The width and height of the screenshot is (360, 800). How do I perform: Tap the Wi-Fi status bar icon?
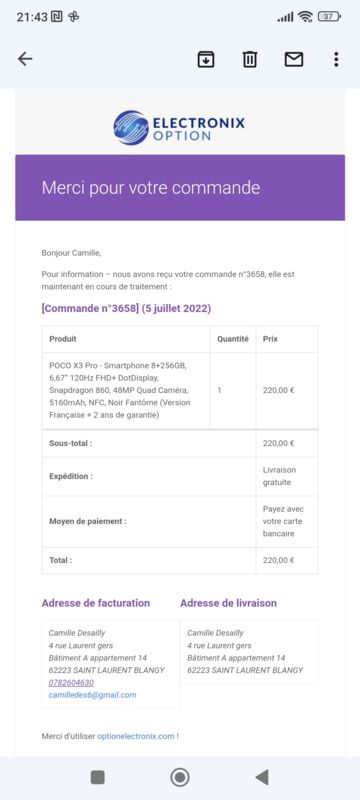tap(305, 17)
